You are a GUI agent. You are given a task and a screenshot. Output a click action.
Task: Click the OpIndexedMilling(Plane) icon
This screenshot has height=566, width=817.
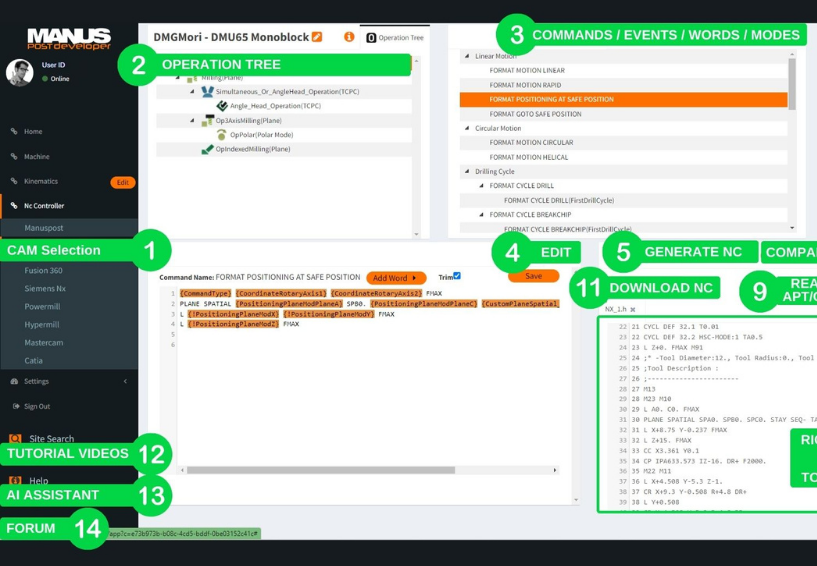point(207,150)
